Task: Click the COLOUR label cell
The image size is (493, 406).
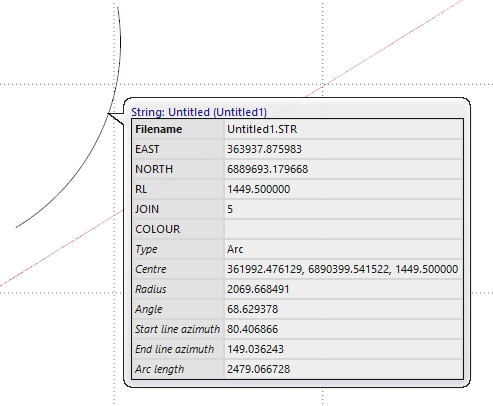Action: [x=178, y=229]
